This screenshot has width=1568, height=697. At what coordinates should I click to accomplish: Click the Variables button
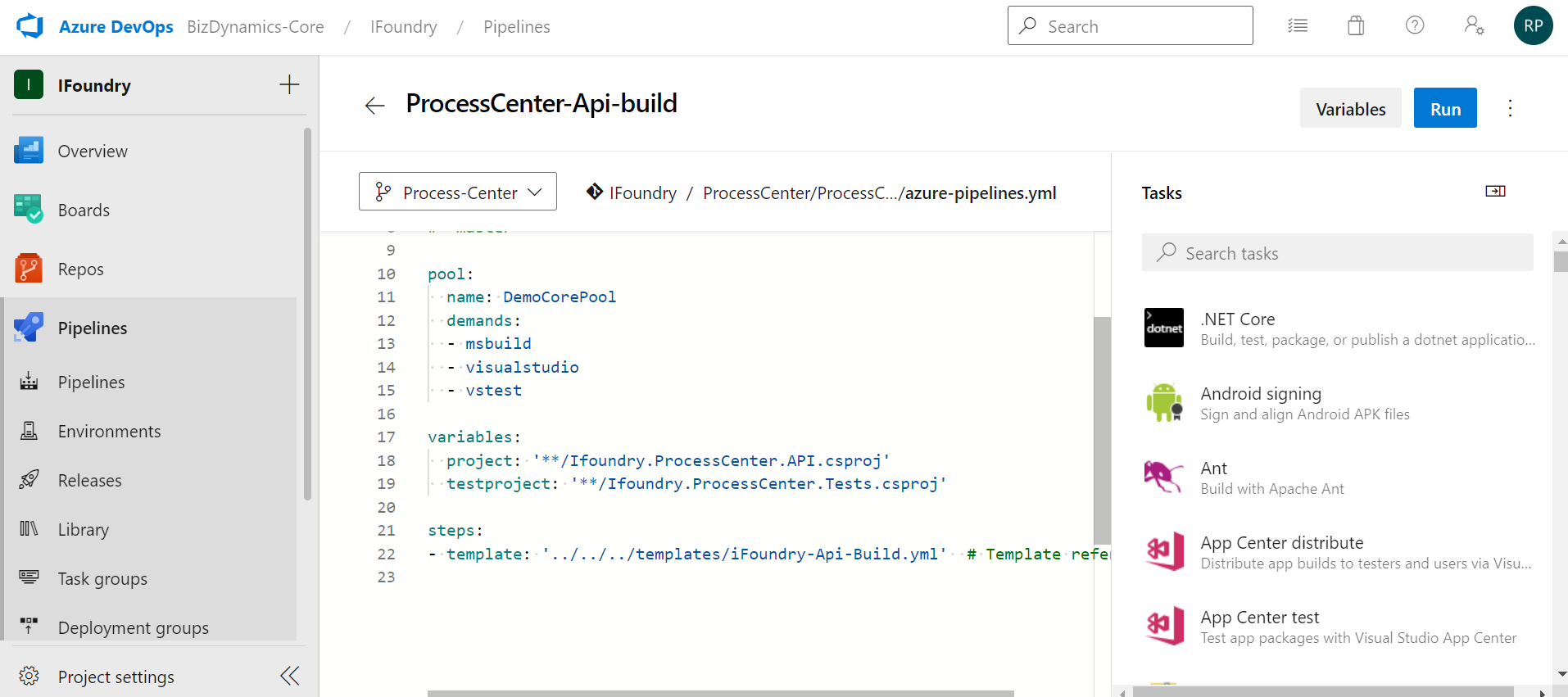1350,108
